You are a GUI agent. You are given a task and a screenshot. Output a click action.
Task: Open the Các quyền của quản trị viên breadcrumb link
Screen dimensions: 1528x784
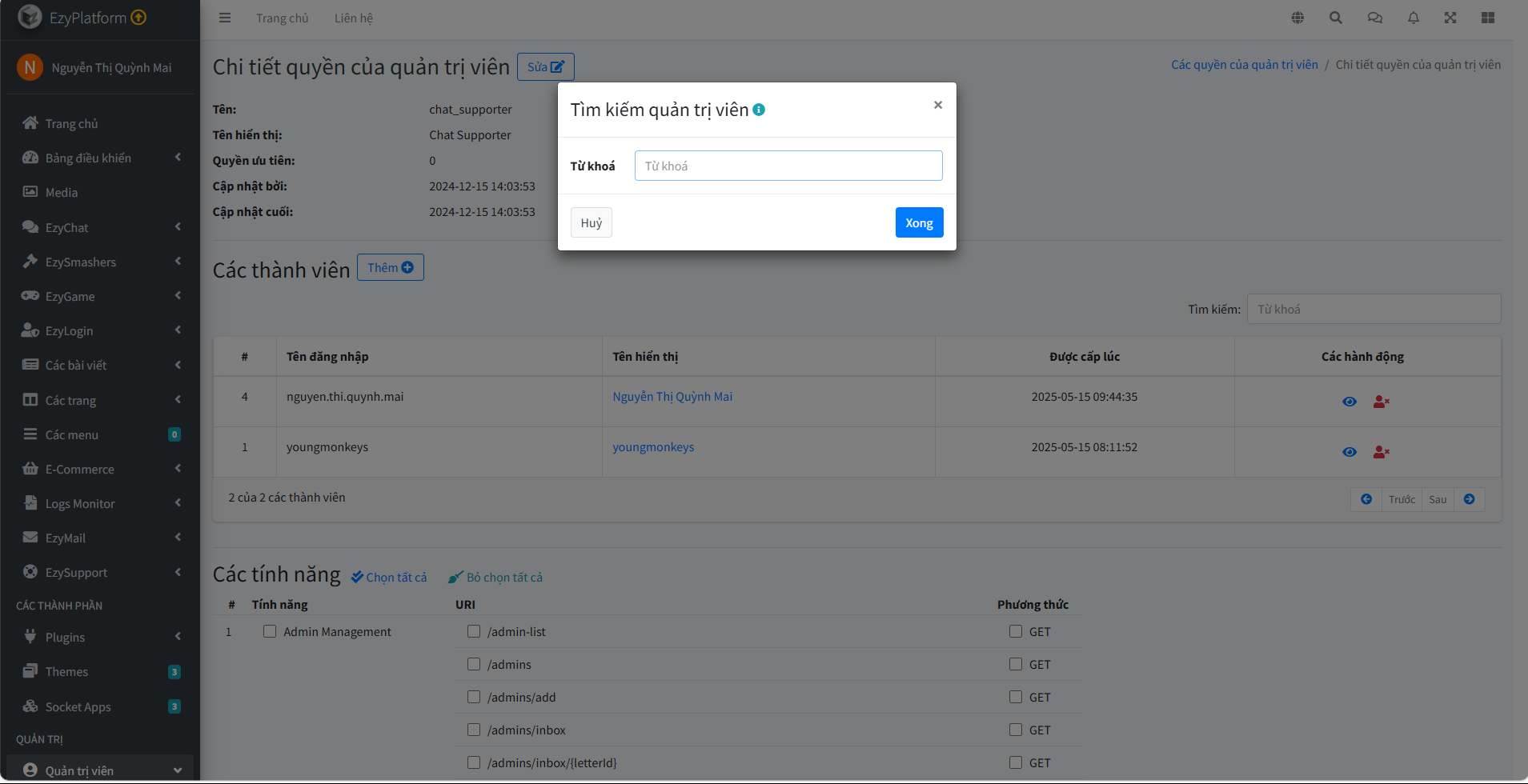1244,64
